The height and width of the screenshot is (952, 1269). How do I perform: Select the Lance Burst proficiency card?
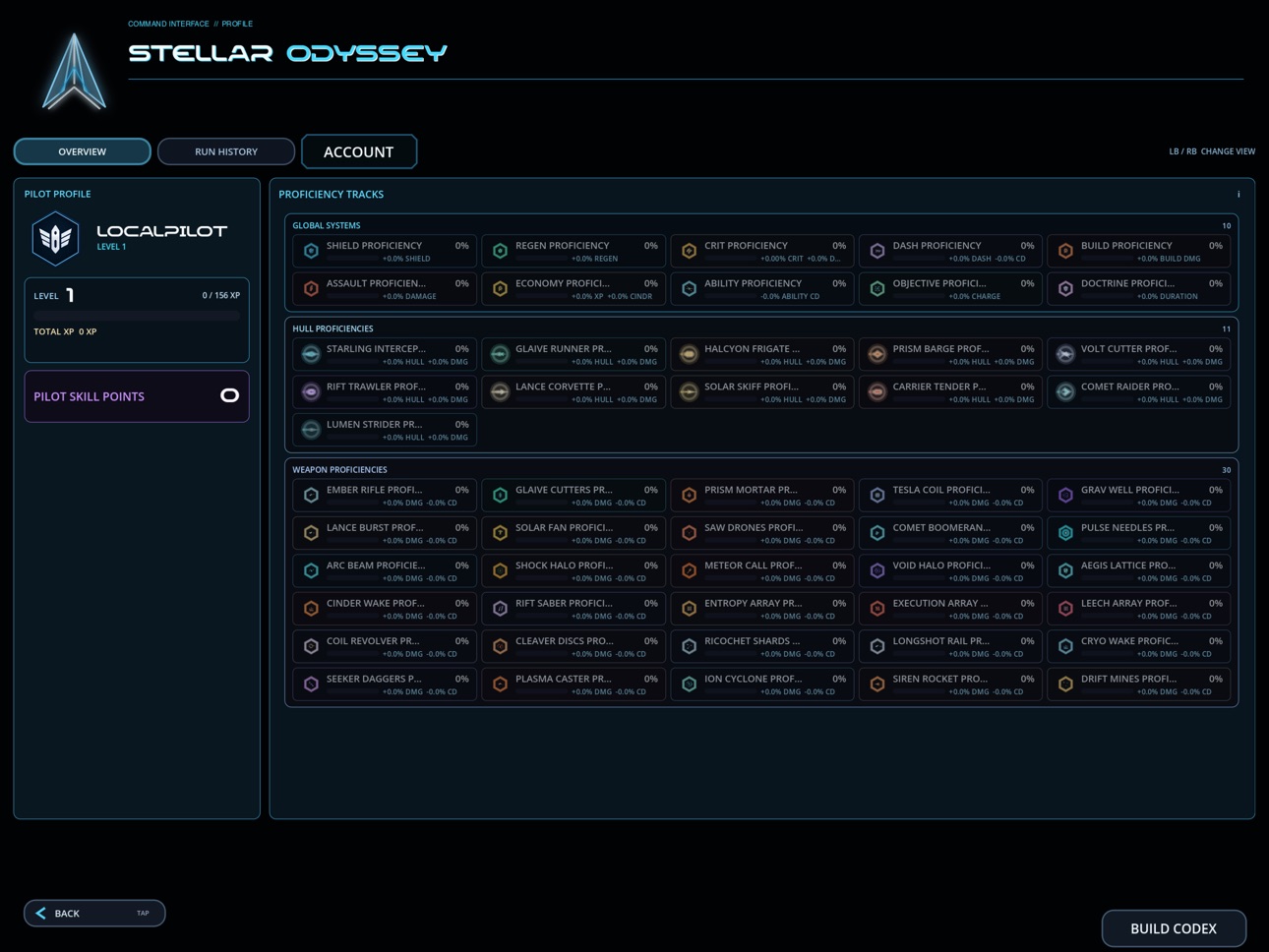385,532
